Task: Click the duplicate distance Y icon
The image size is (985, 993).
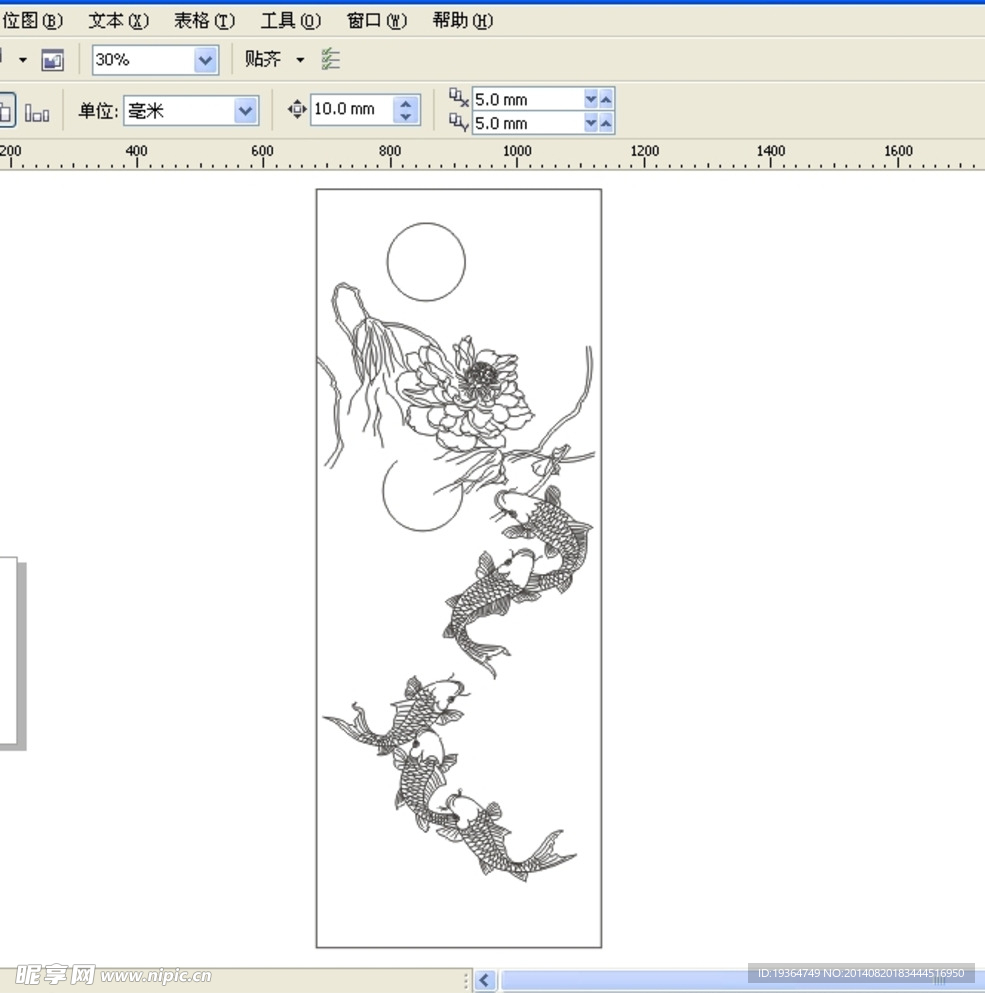Action: [x=458, y=122]
